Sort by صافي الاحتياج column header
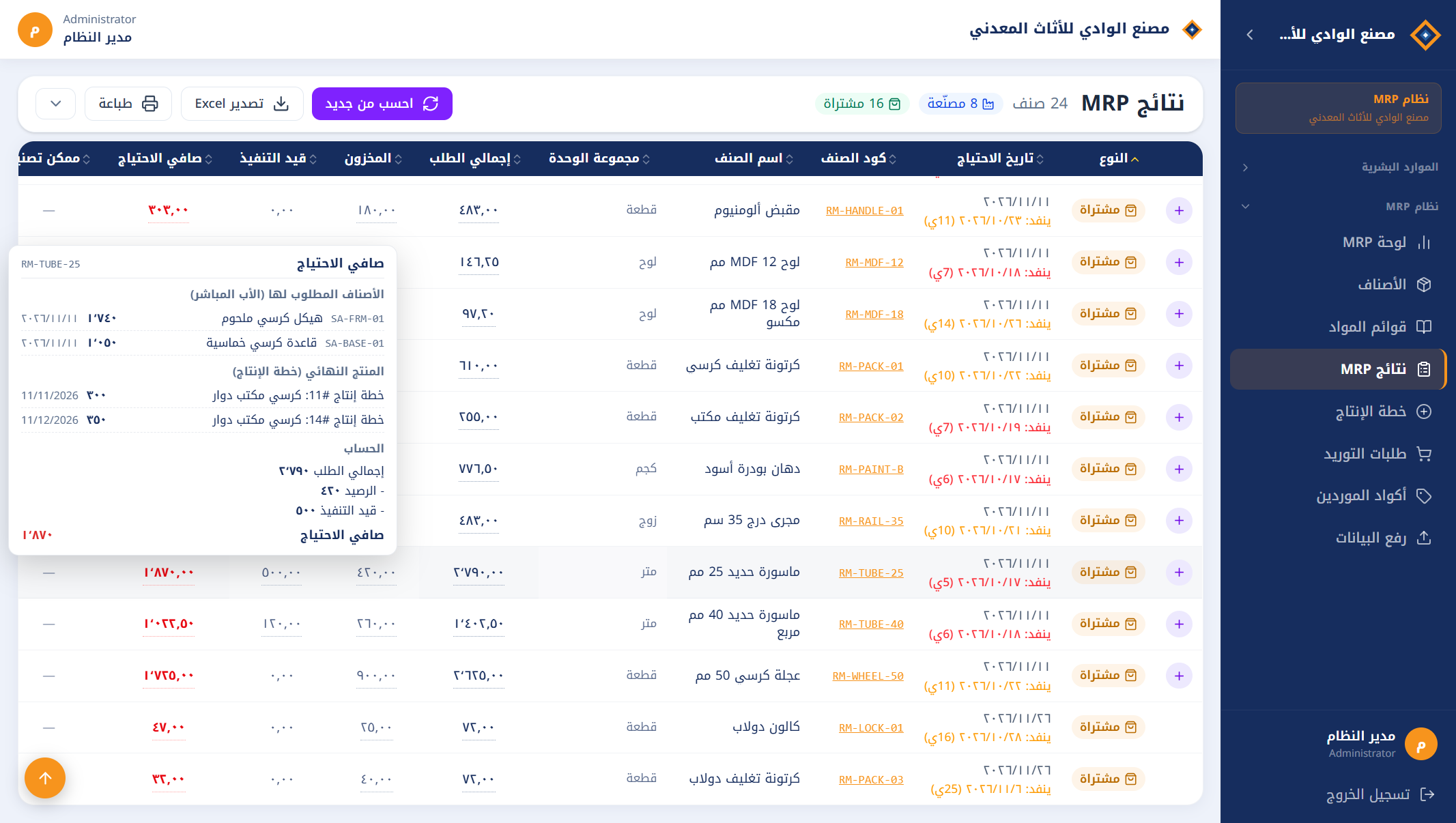 click(x=165, y=158)
